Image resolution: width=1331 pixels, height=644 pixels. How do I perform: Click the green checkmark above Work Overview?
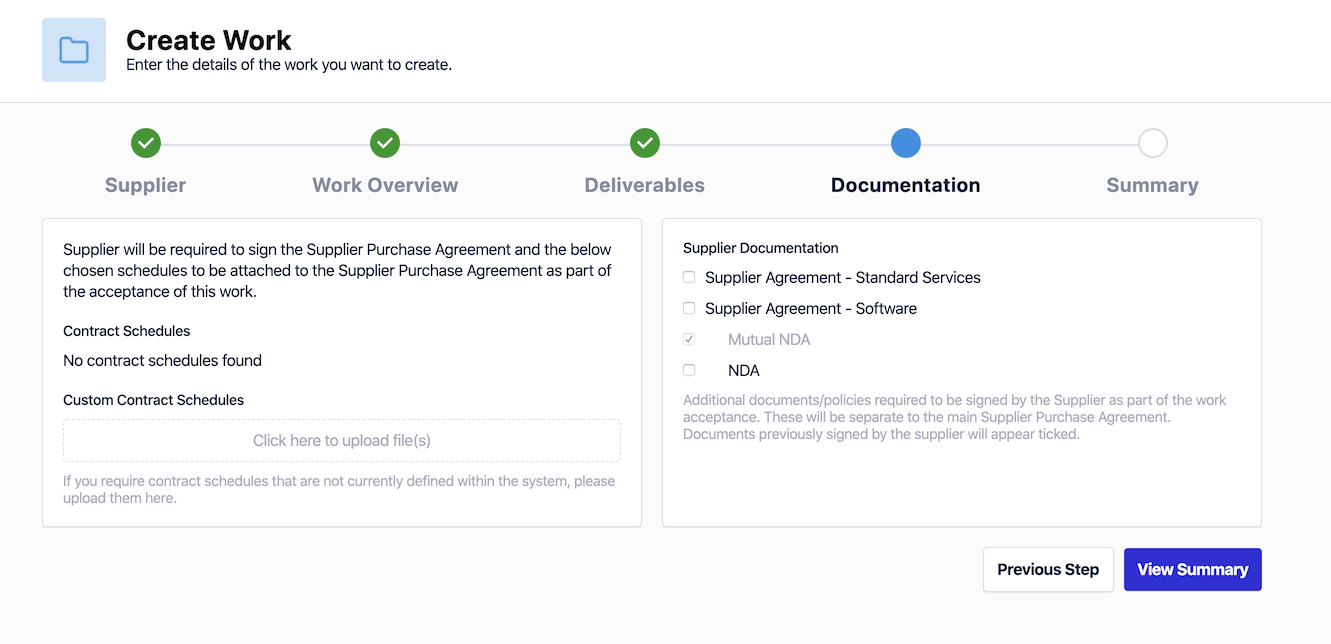385,143
